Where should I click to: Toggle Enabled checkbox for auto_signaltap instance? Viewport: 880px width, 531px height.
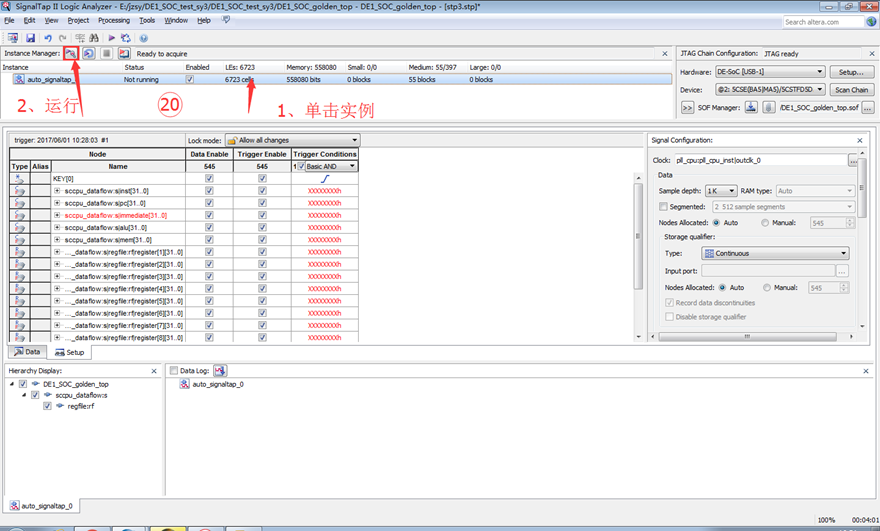click(x=190, y=79)
